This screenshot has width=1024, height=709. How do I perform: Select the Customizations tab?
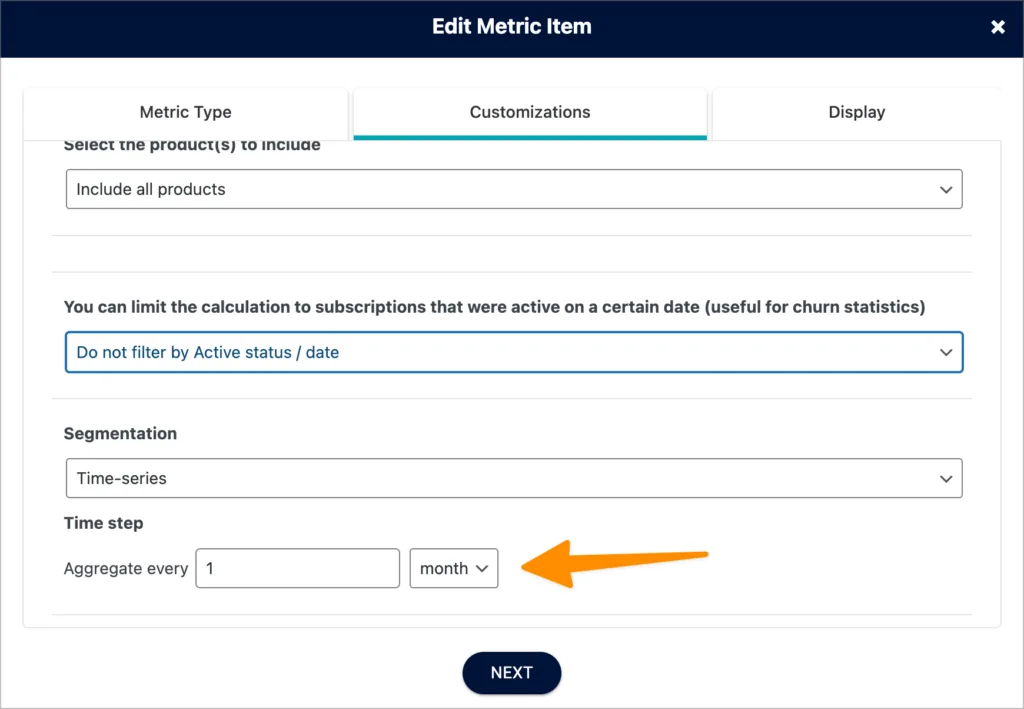click(x=529, y=113)
